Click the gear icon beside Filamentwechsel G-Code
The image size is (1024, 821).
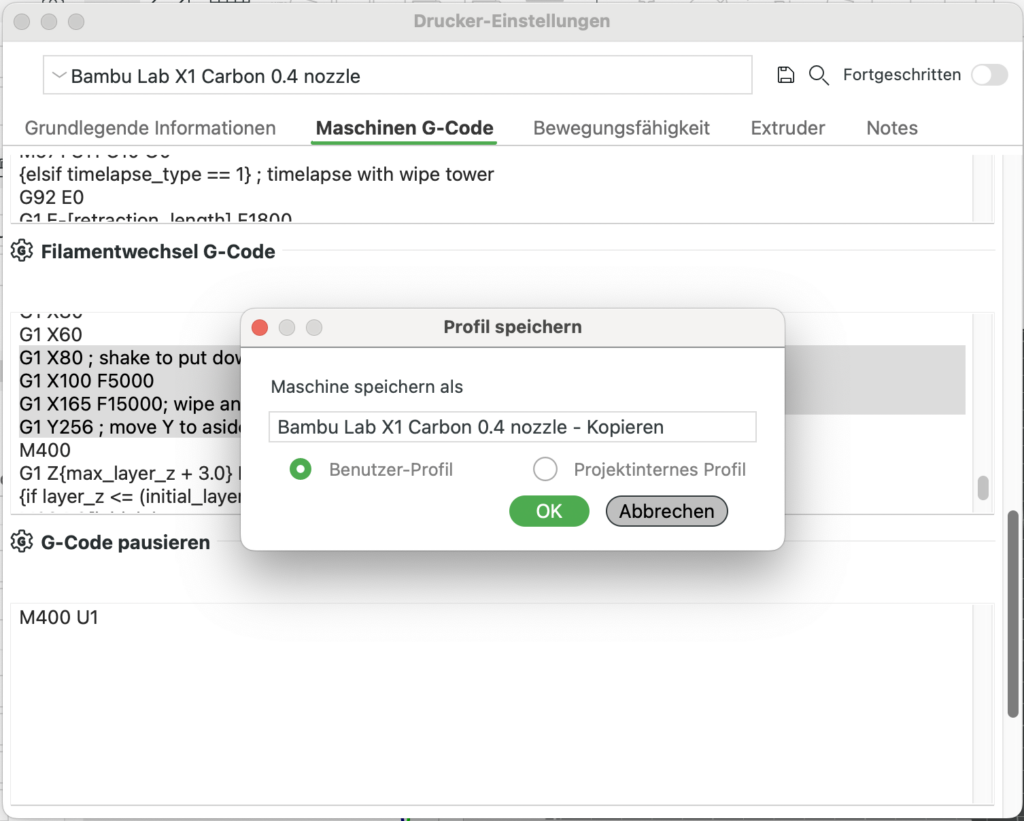click(22, 251)
